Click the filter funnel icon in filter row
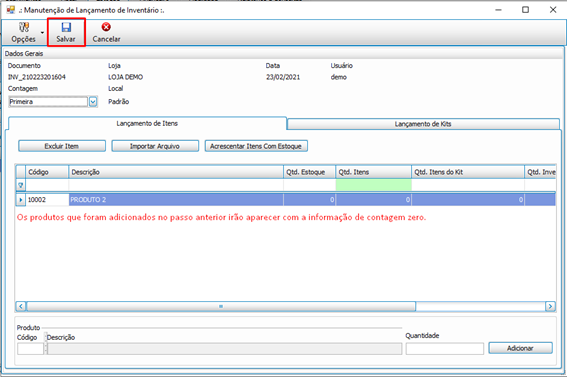This screenshot has height=377, width=567. point(21,185)
